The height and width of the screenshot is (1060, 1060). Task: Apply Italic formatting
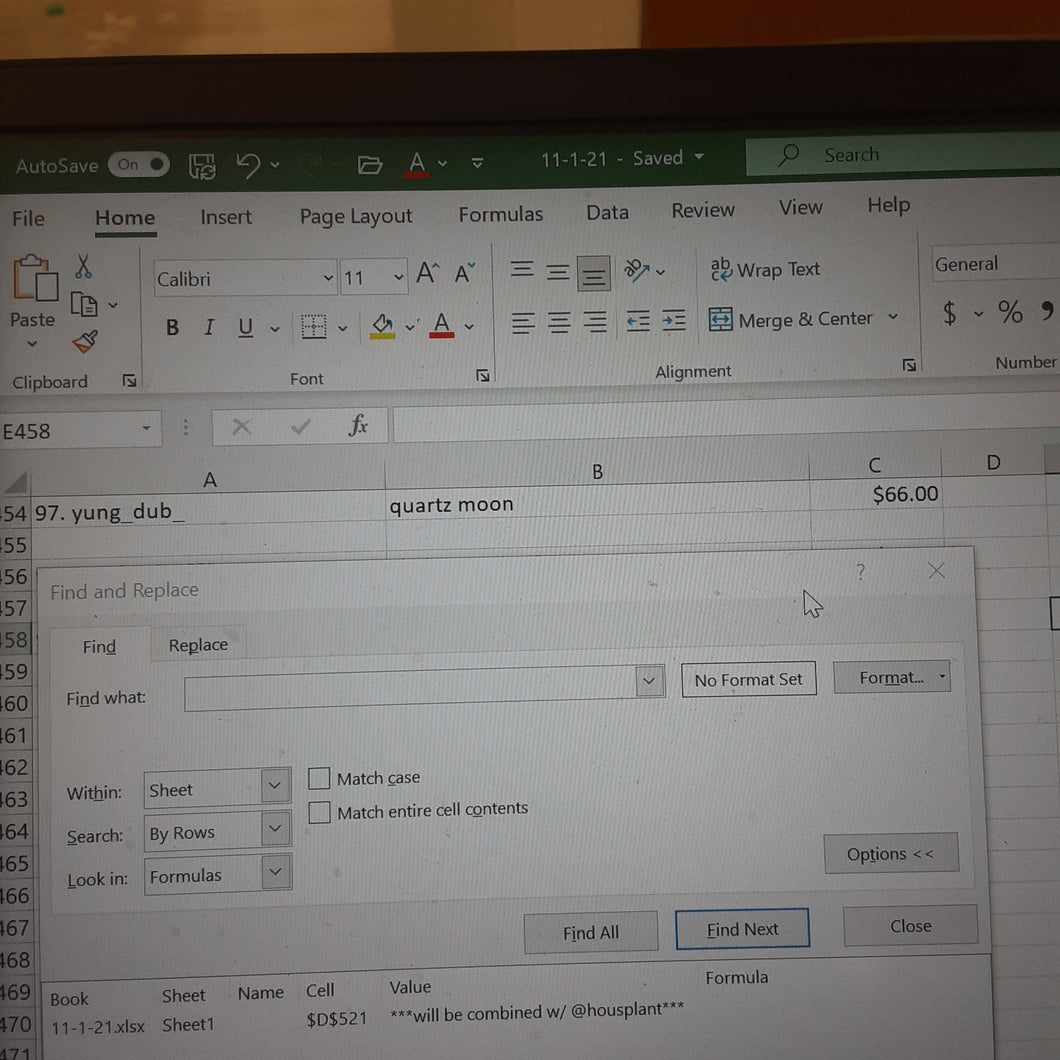(x=210, y=328)
